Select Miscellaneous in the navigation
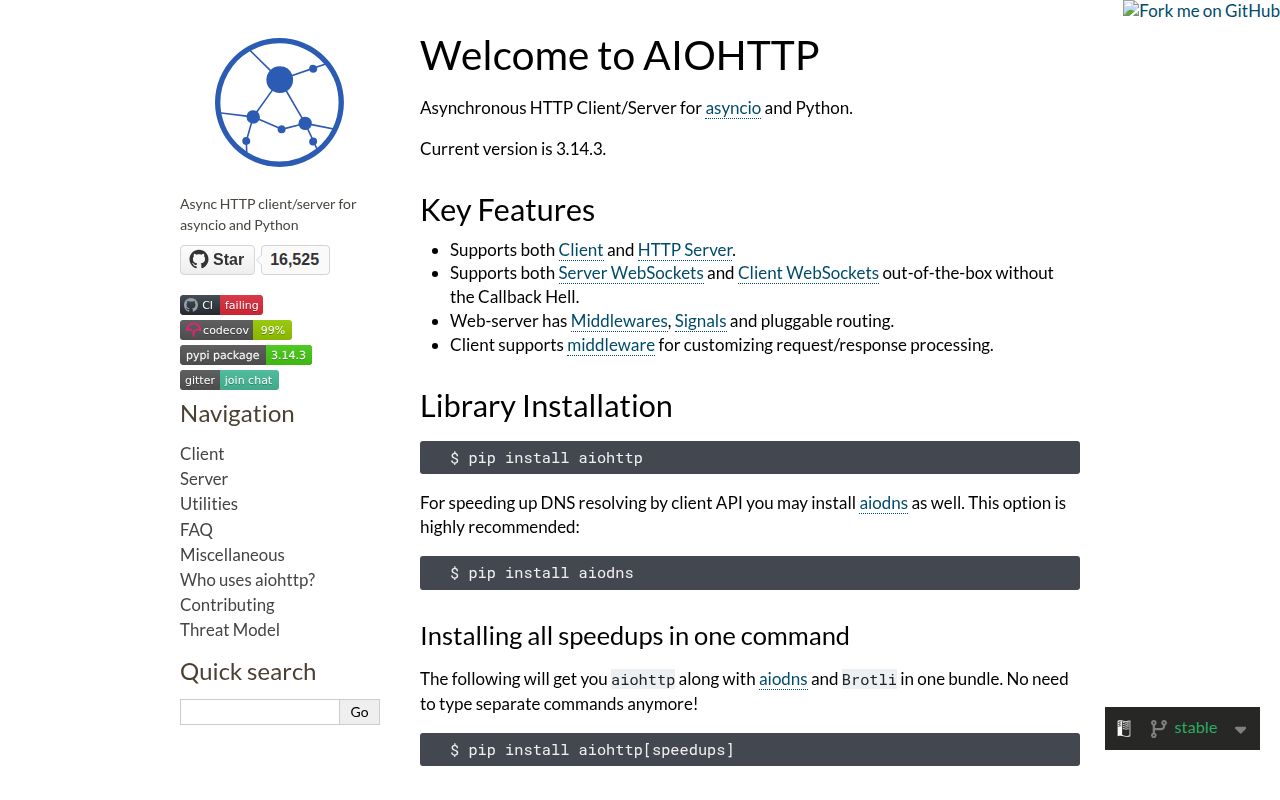The image size is (1280, 800). (x=232, y=555)
